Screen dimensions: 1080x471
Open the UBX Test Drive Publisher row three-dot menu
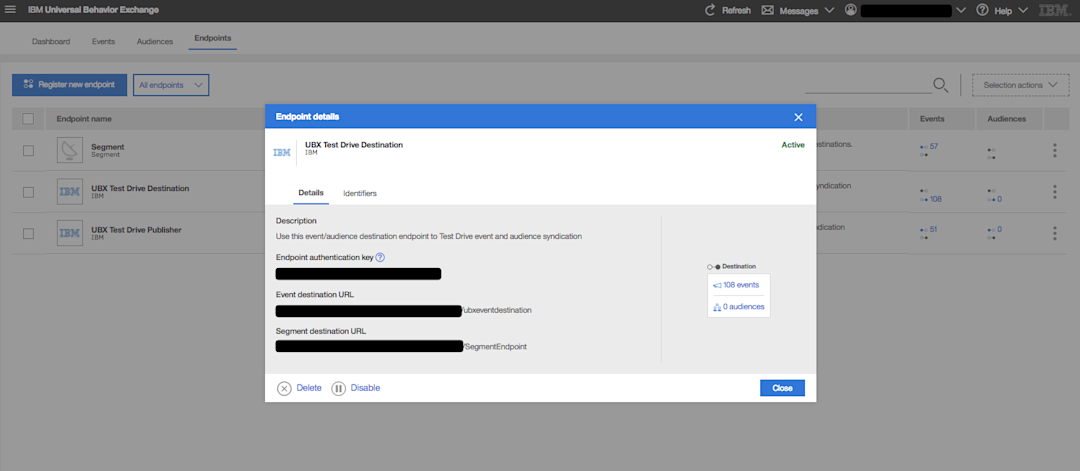tap(1055, 233)
